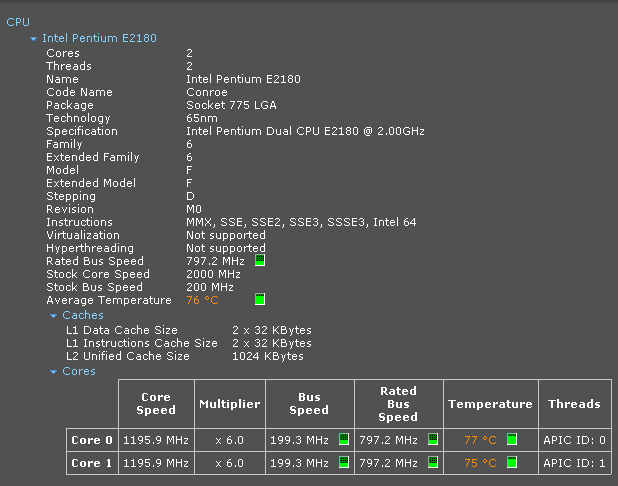Click the Stepping value D
This screenshot has width=618, height=486.
(x=190, y=196)
